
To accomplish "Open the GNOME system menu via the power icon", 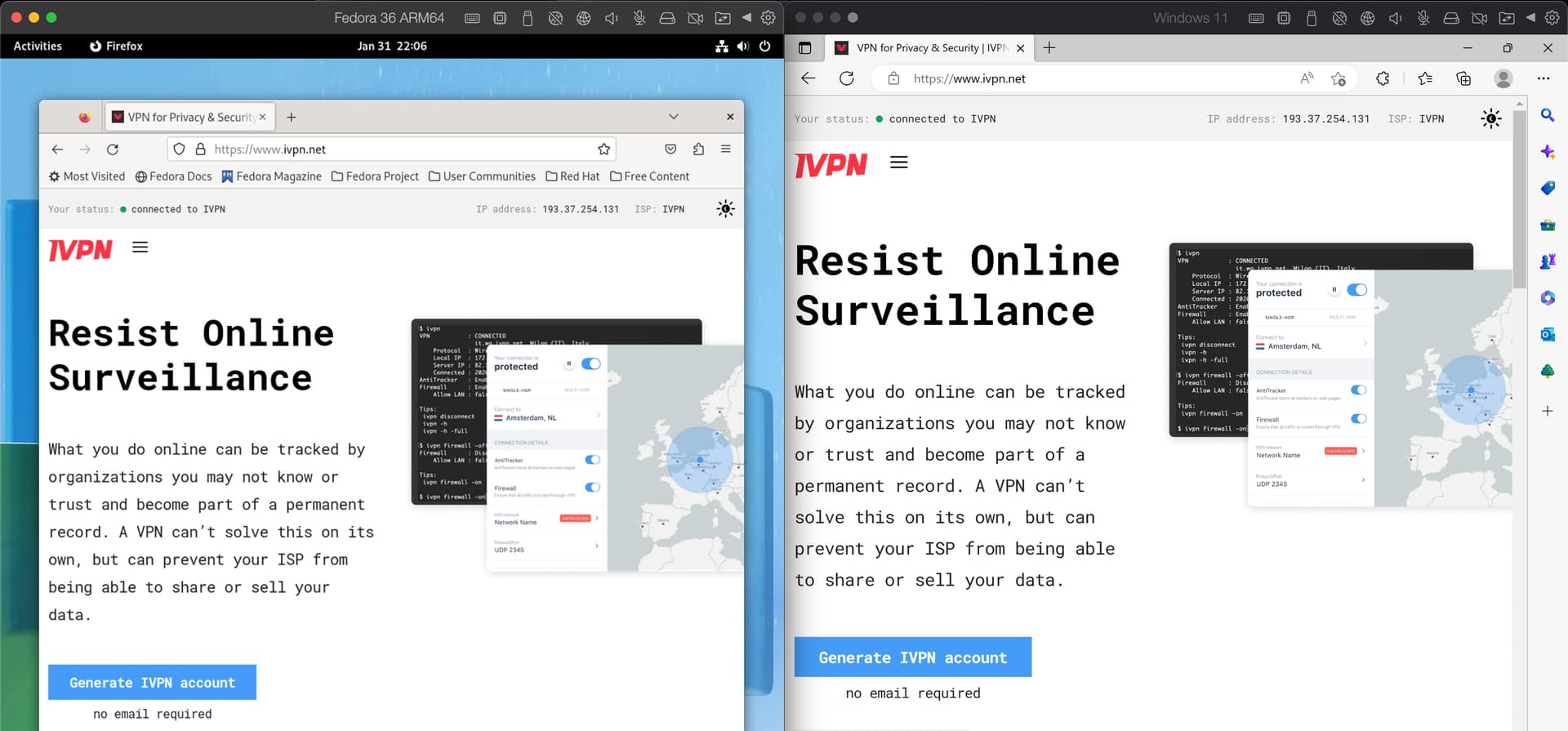I will coord(764,47).
